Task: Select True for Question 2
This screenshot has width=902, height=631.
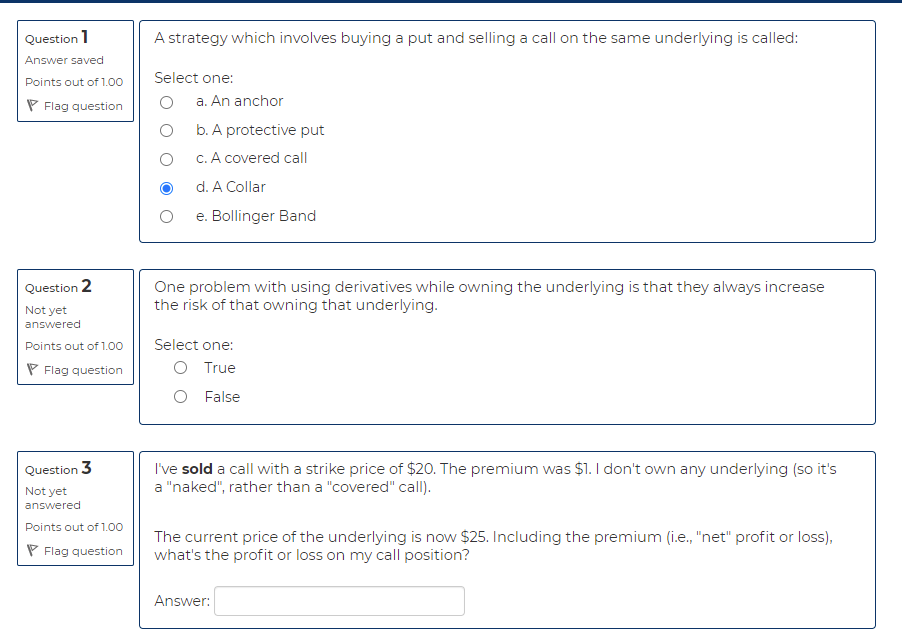Action: pyautogui.click(x=180, y=367)
